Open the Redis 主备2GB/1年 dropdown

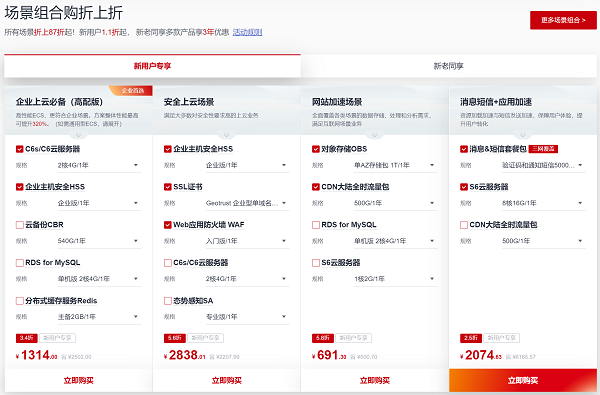pyautogui.click(x=99, y=317)
